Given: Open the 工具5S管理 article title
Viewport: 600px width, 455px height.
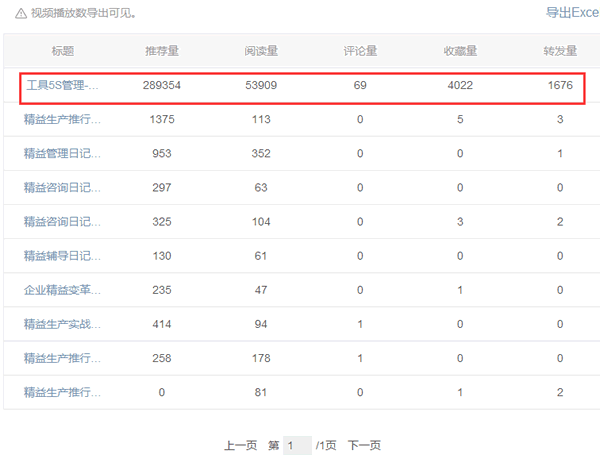Looking at the screenshot, I should pyautogui.click(x=62, y=87).
